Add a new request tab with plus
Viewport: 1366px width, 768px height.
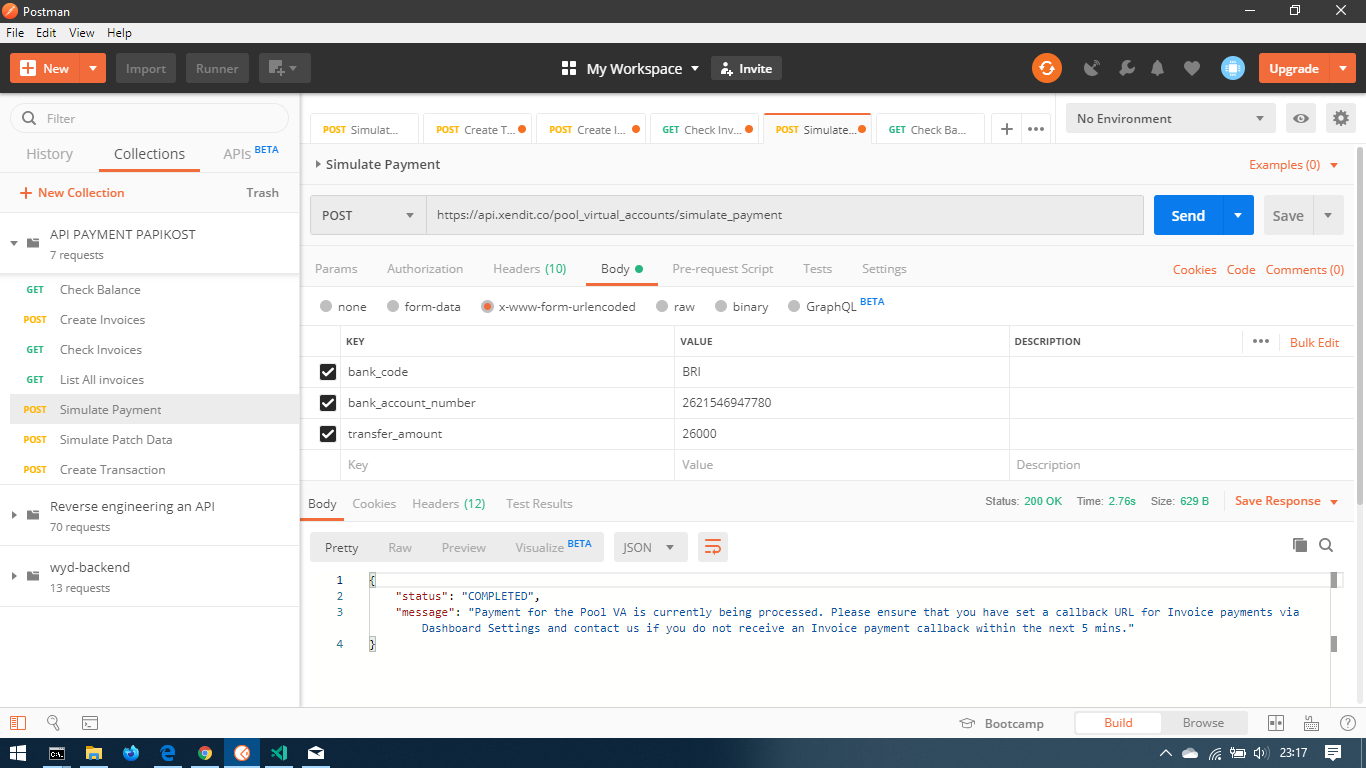[1007, 129]
